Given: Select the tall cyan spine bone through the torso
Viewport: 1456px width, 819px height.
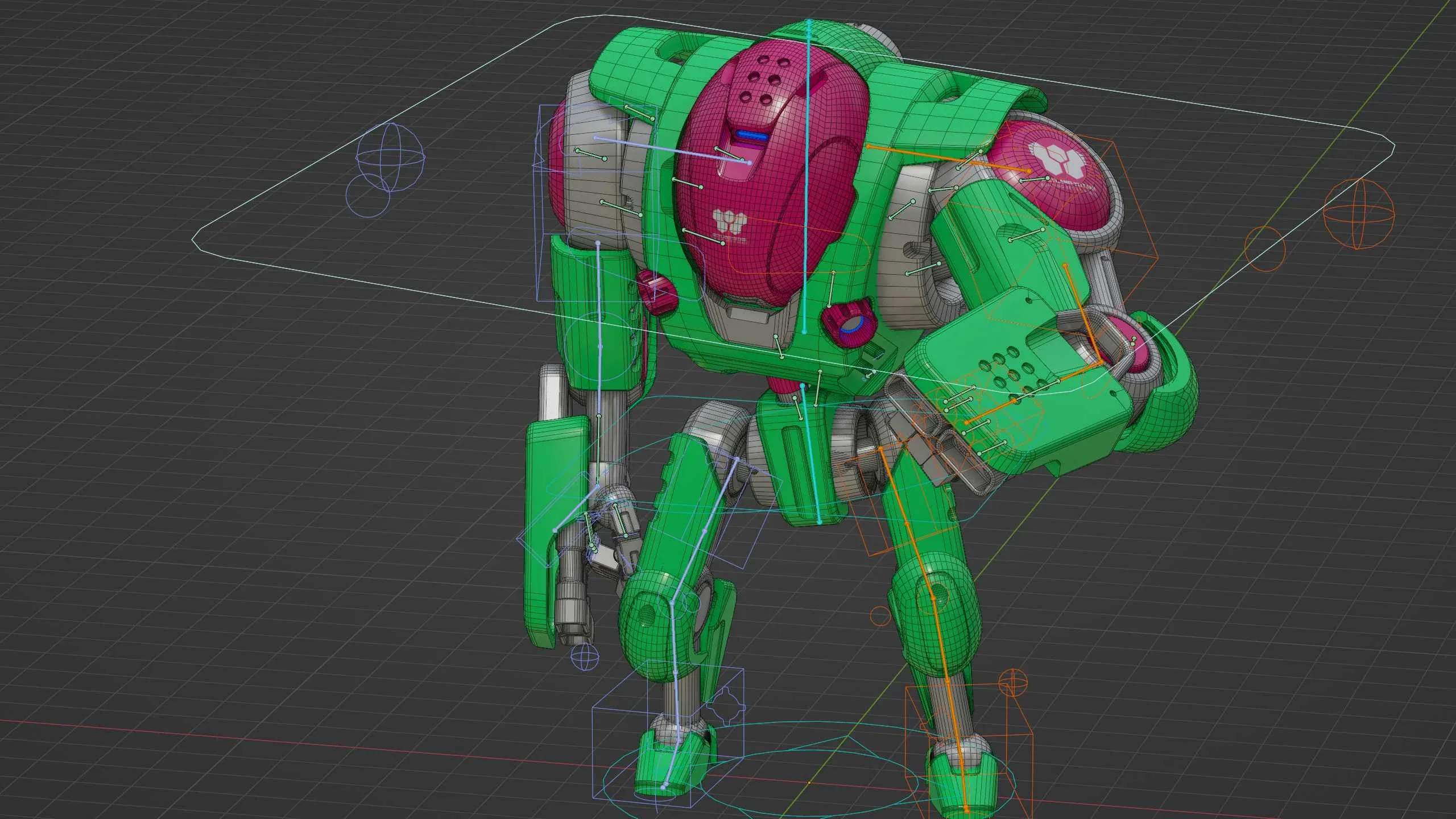Looking at the screenshot, I should (806, 171).
